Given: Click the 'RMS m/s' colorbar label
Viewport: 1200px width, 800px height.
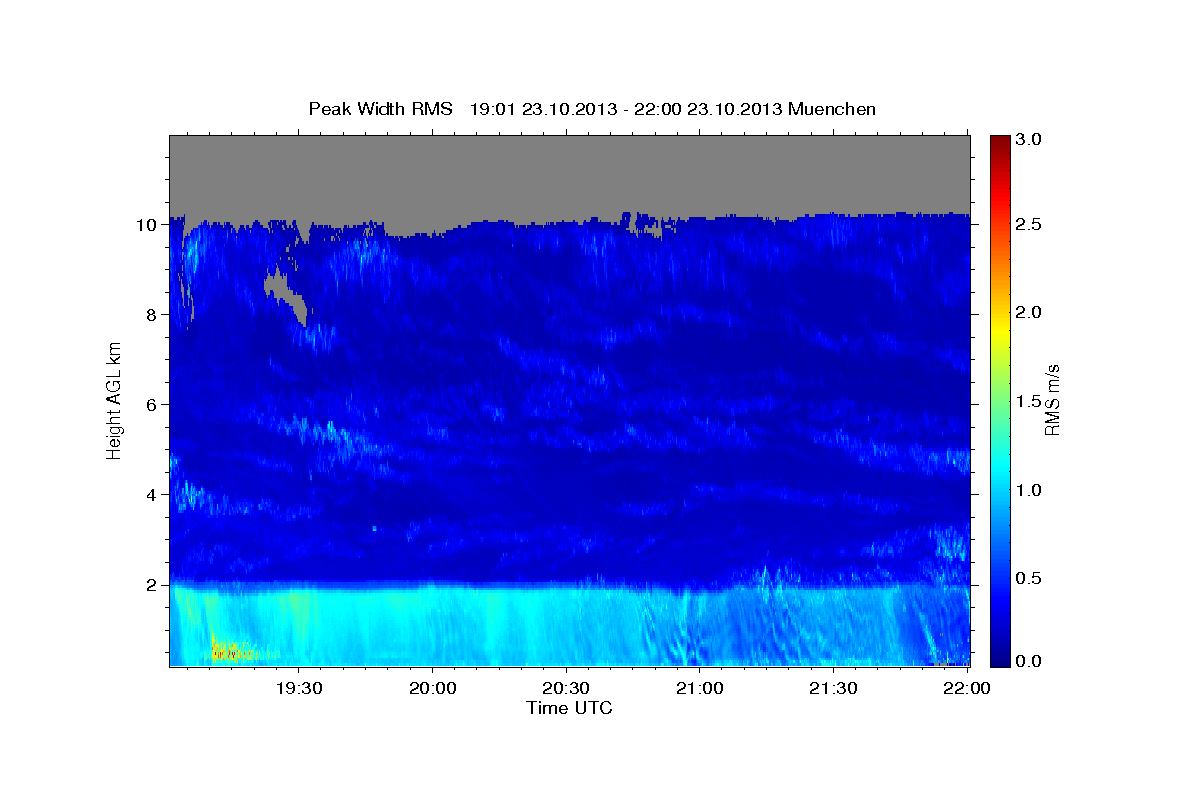Looking at the screenshot, I should click(1051, 400).
